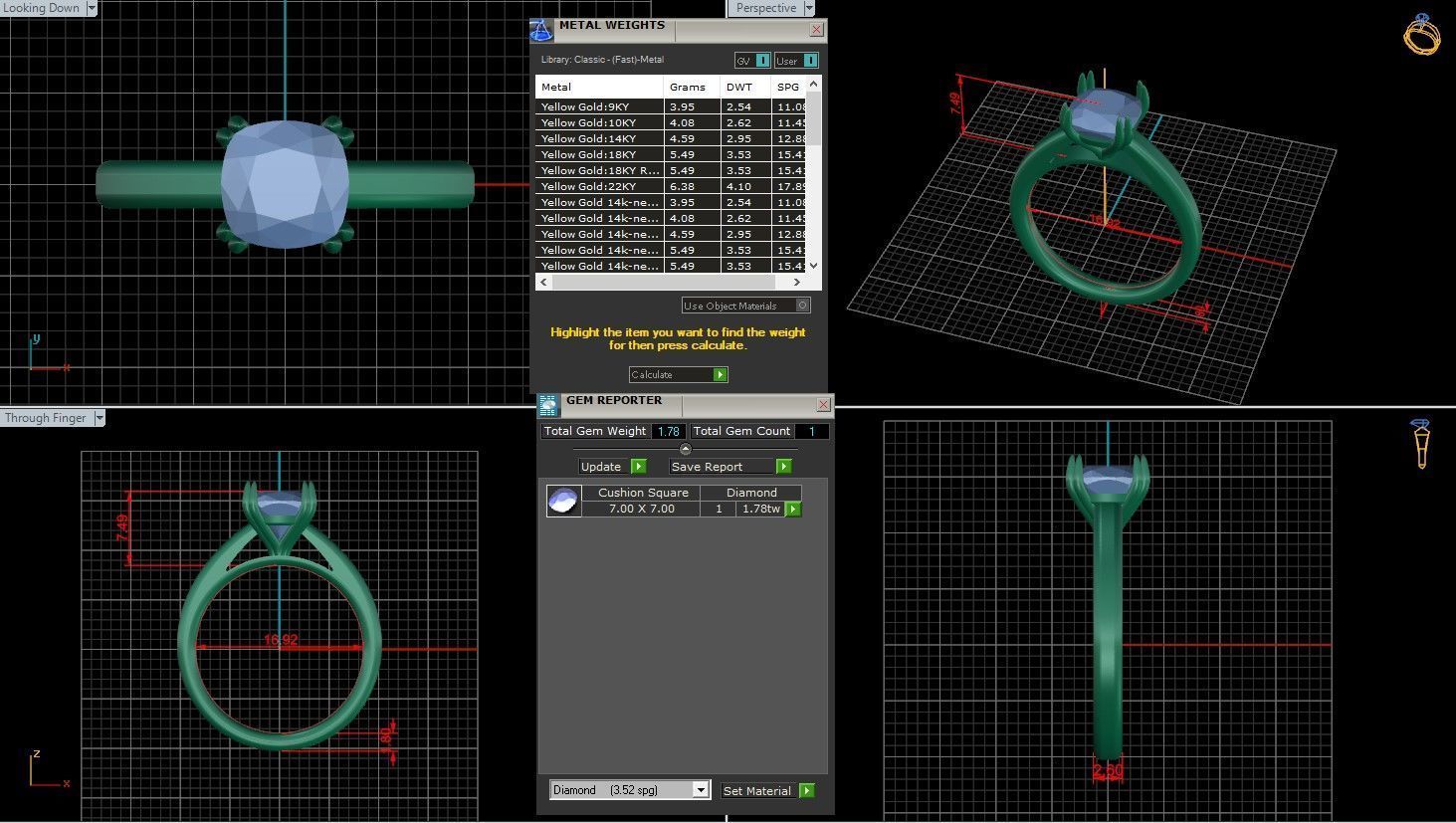This screenshot has width=1456, height=823.
Task: Click the scroll left arrow of metal list
Action: coord(543,283)
